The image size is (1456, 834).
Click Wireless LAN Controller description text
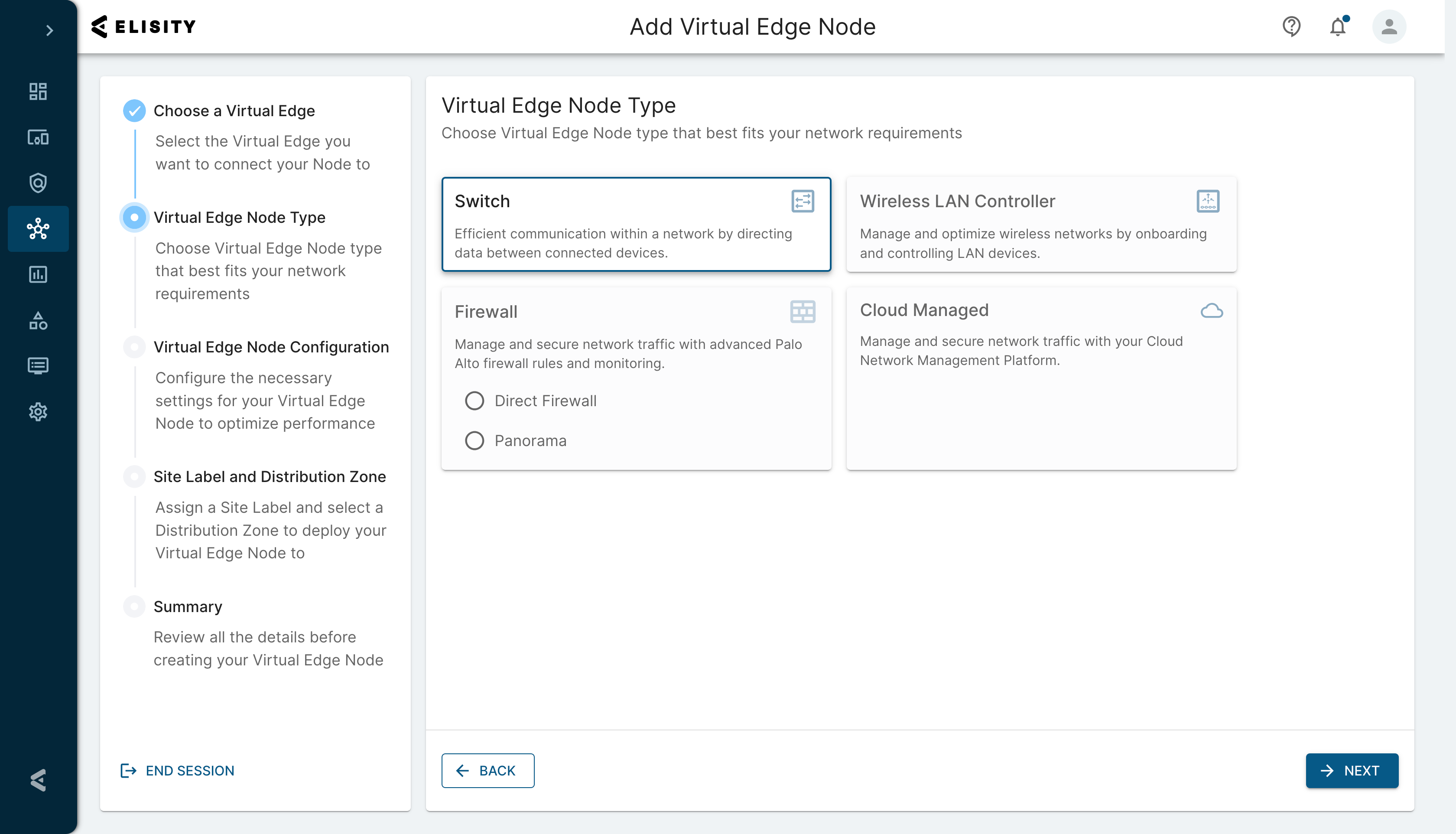tap(1033, 244)
